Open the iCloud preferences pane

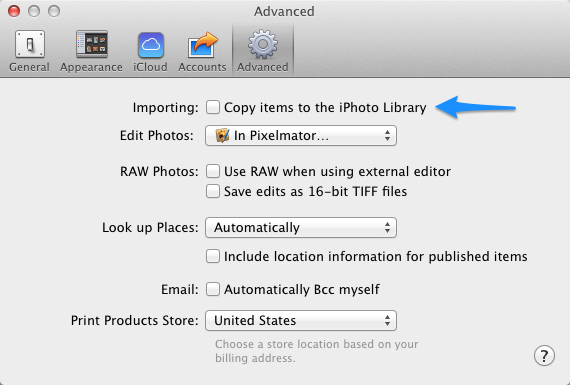(x=150, y=51)
